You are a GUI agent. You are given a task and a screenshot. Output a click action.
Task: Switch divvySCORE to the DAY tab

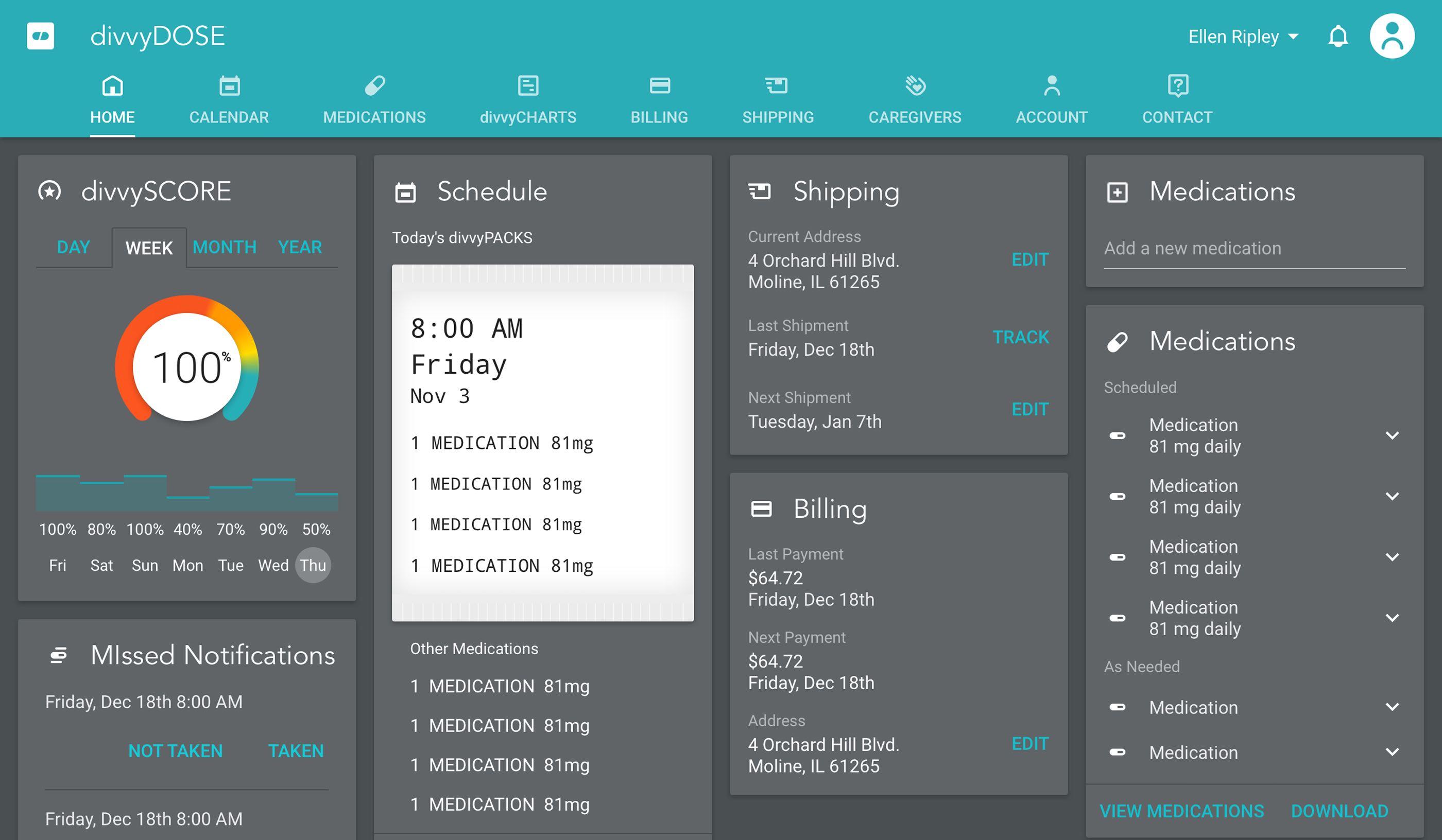(74, 247)
